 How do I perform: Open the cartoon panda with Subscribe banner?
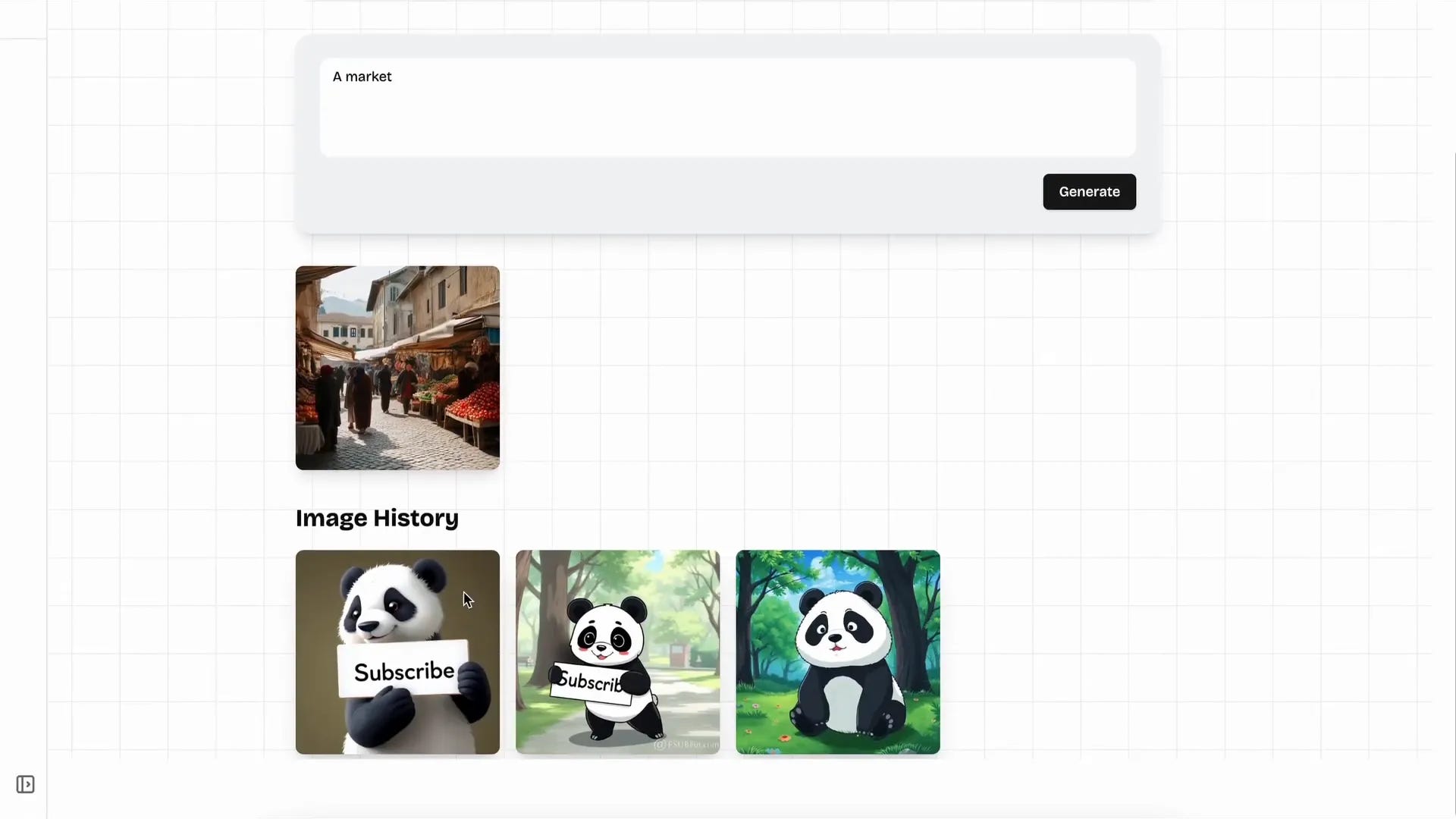tap(617, 652)
